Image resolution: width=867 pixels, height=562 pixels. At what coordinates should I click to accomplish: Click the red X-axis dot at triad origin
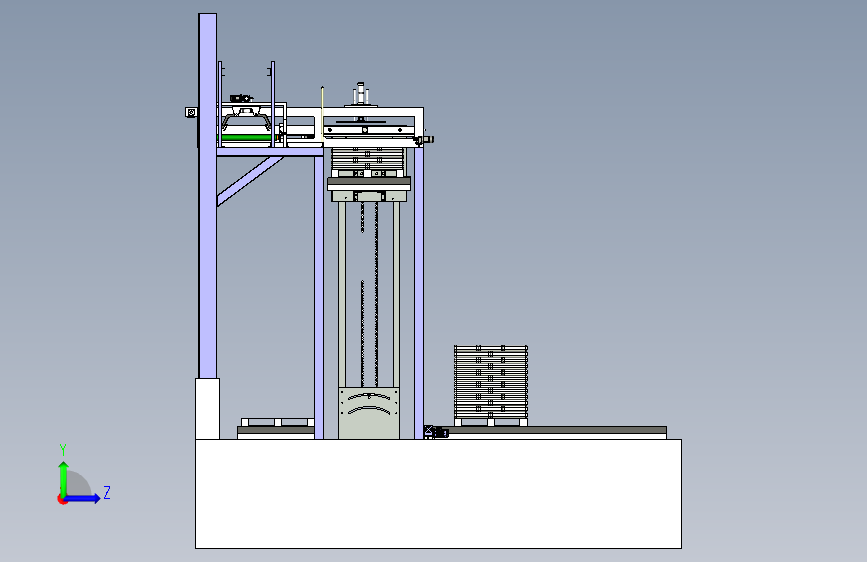62,499
